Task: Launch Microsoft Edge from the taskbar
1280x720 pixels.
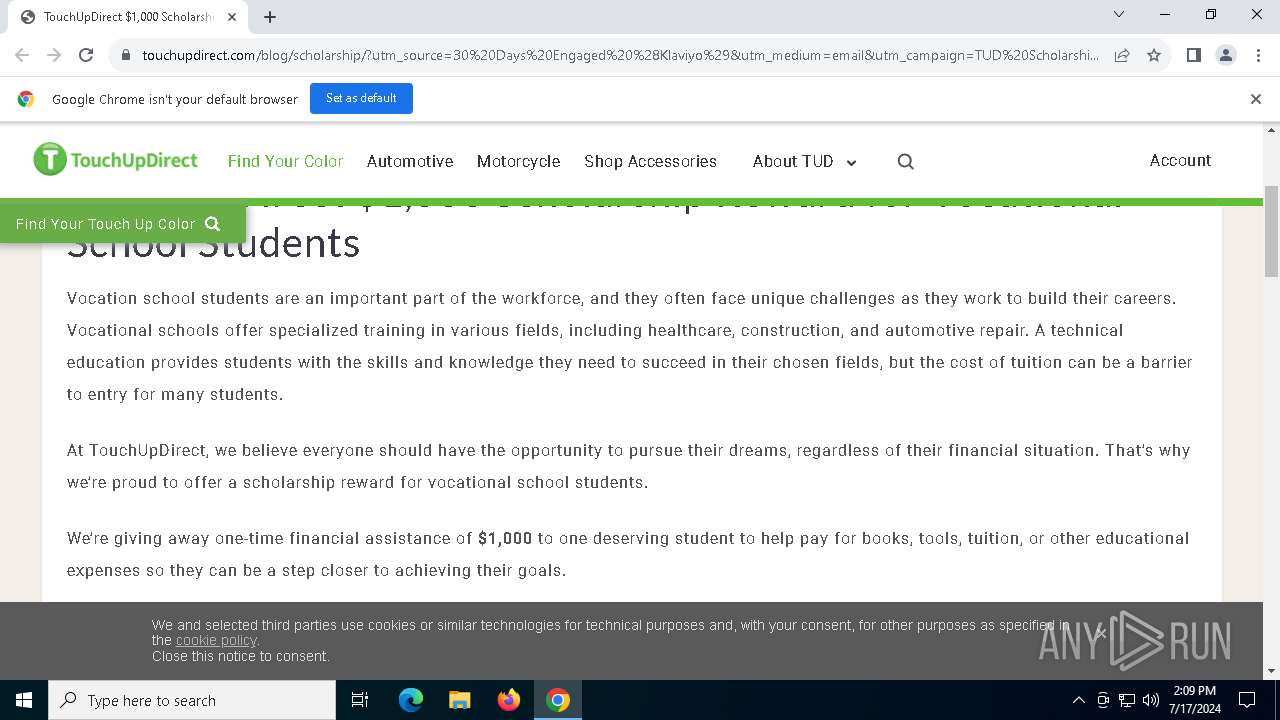Action: (411, 700)
